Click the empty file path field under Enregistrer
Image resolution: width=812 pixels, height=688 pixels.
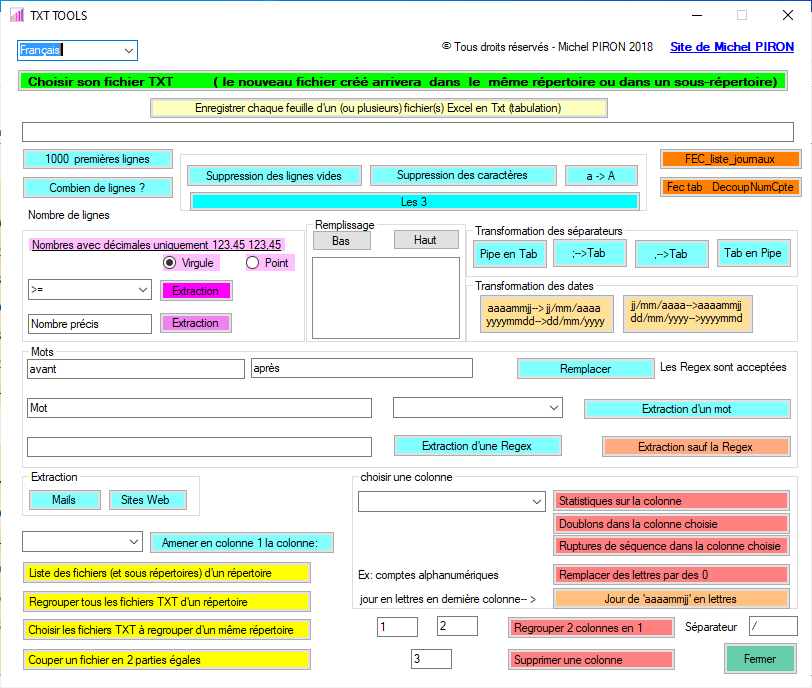(x=408, y=132)
